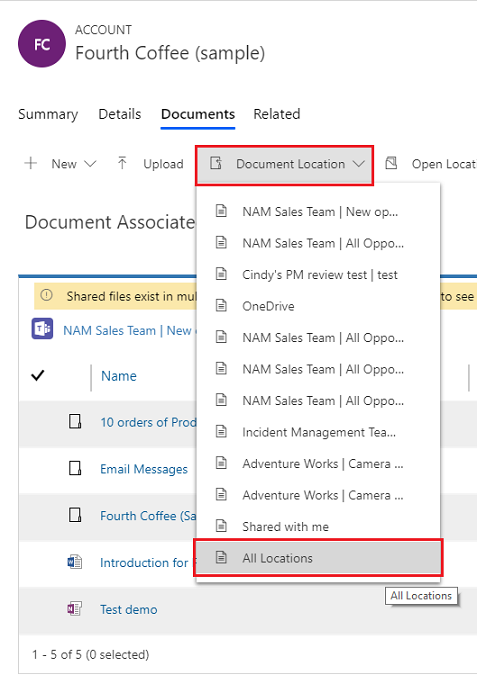Click the Microsoft Teams icon
Screen dimensions: 477x675
pyautogui.click(x=42, y=329)
